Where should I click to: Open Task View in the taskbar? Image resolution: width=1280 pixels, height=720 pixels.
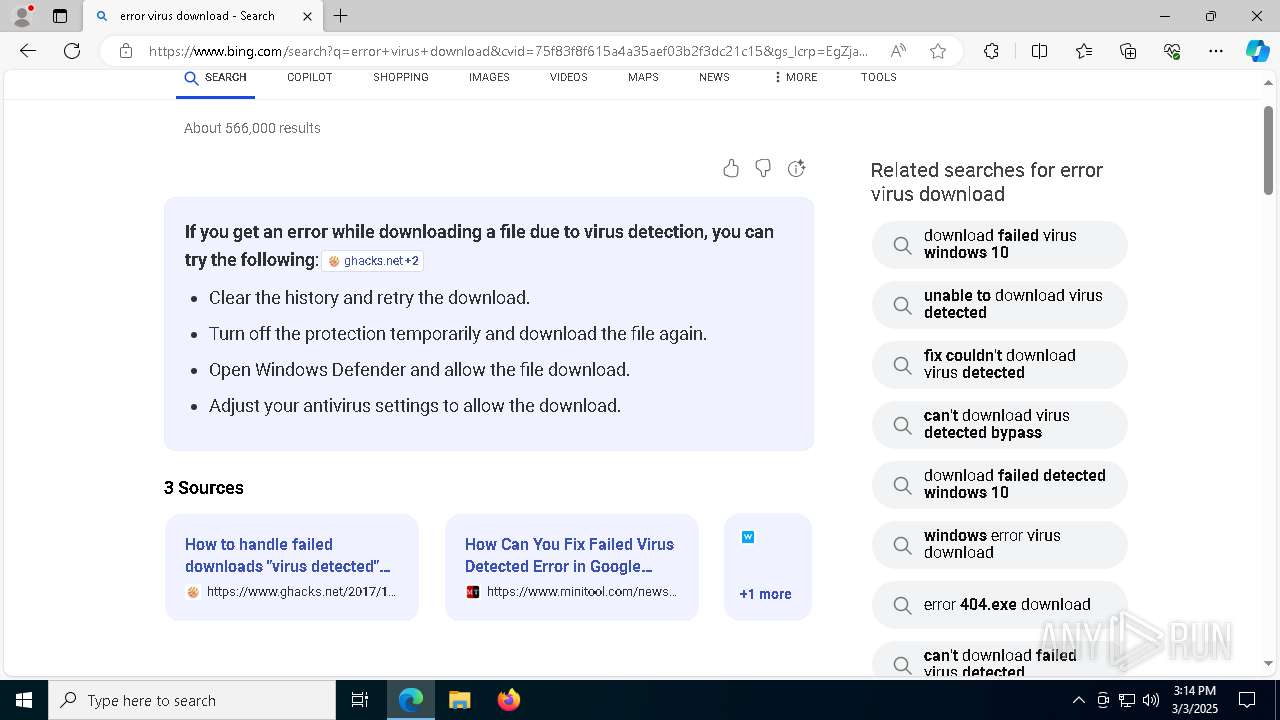coord(360,700)
